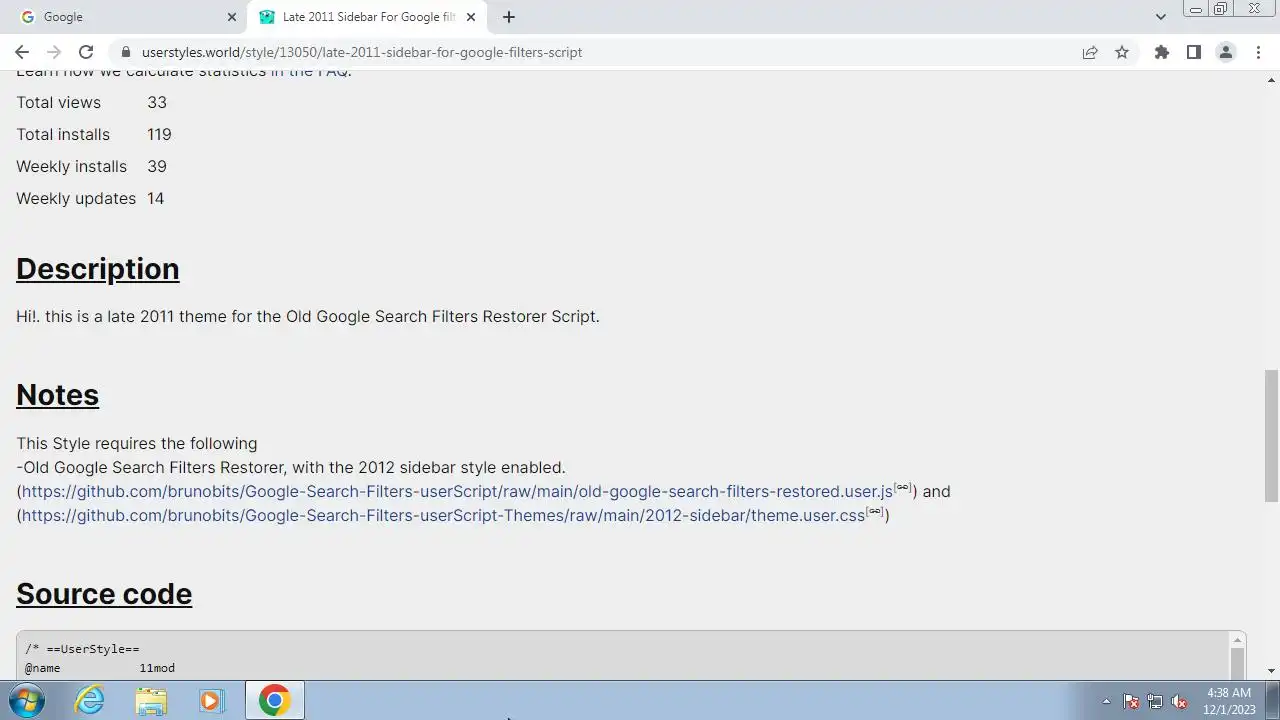The height and width of the screenshot is (720, 1280).
Task: Click the browser forward arrow
Action: tap(54, 52)
